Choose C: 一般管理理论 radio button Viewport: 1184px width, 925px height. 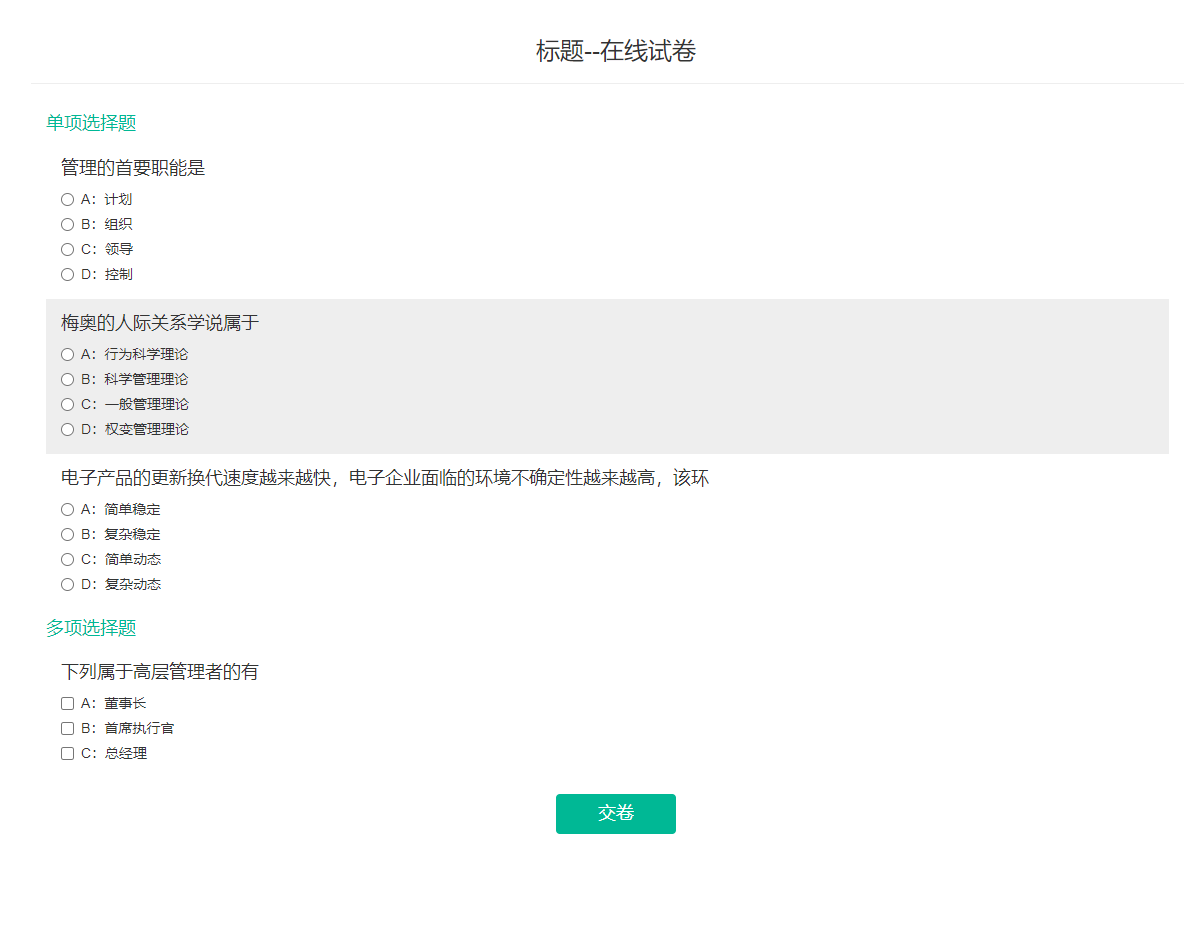tap(67, 404)
